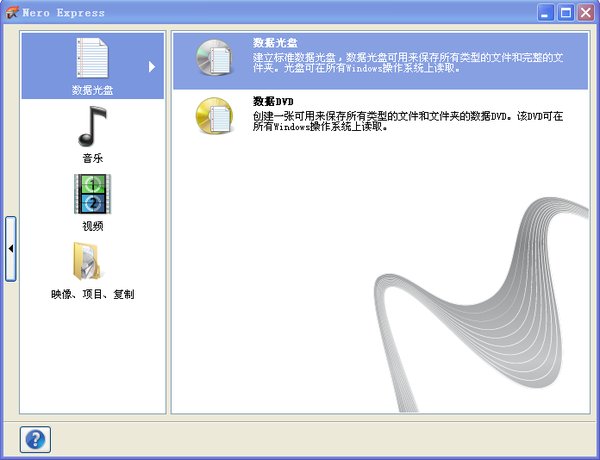Close the Nero Express window
The height and width of the screenshot is (460, 600).
(x=586, y=13)
